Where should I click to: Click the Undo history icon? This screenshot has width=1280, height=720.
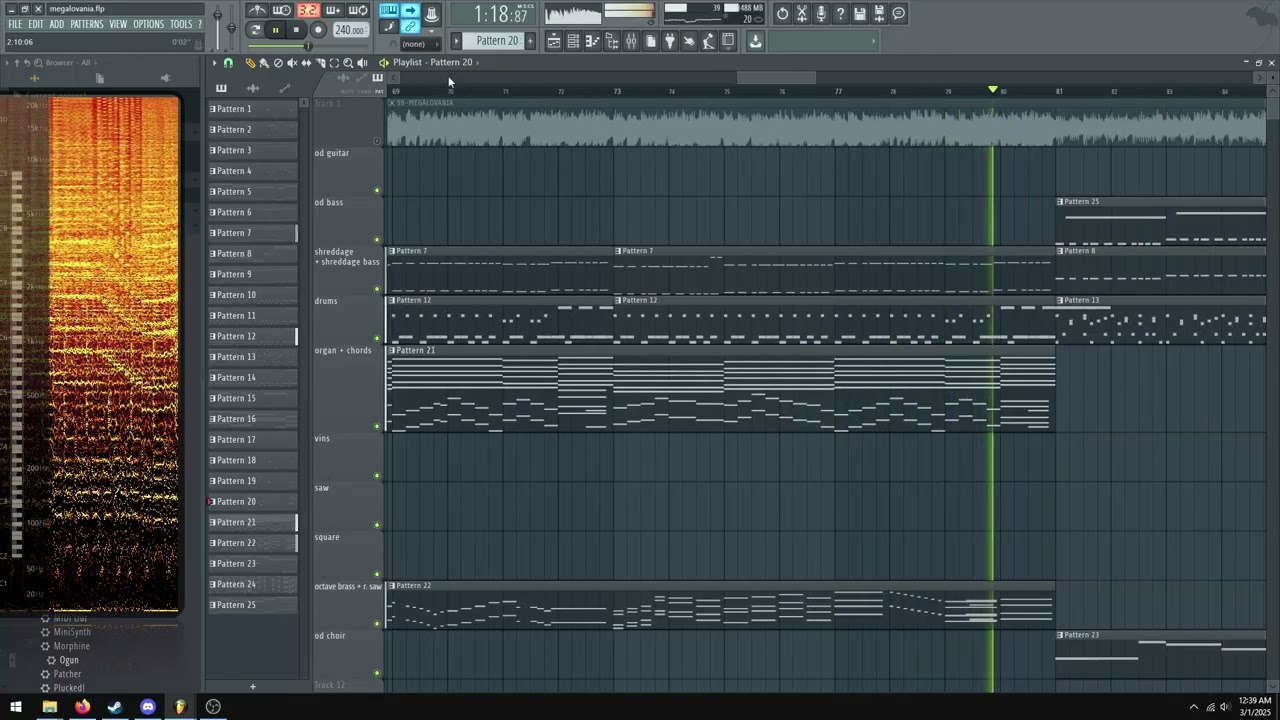pyautogui.click(x=782, y=13)
